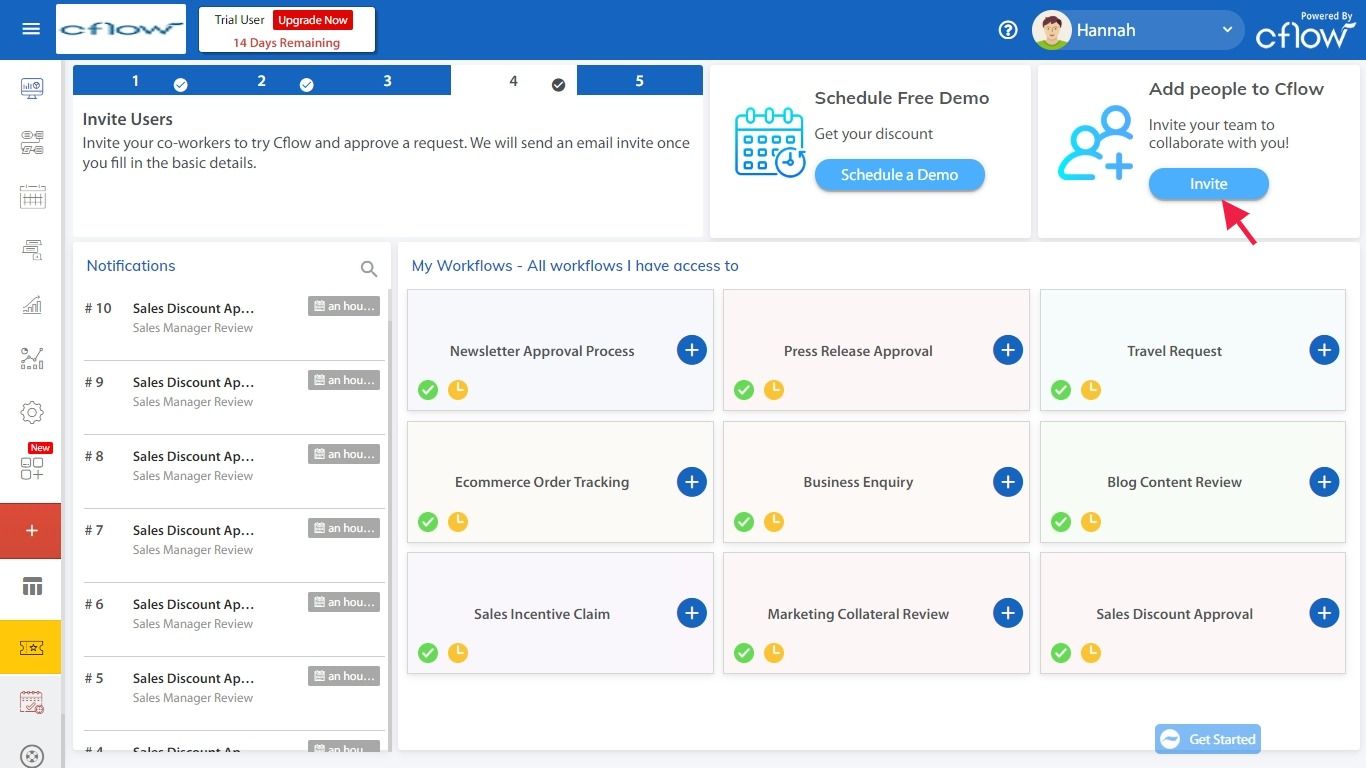Click the Cflow logo at top left
This screenshot has height=768, width=1366.
point(121,29)
